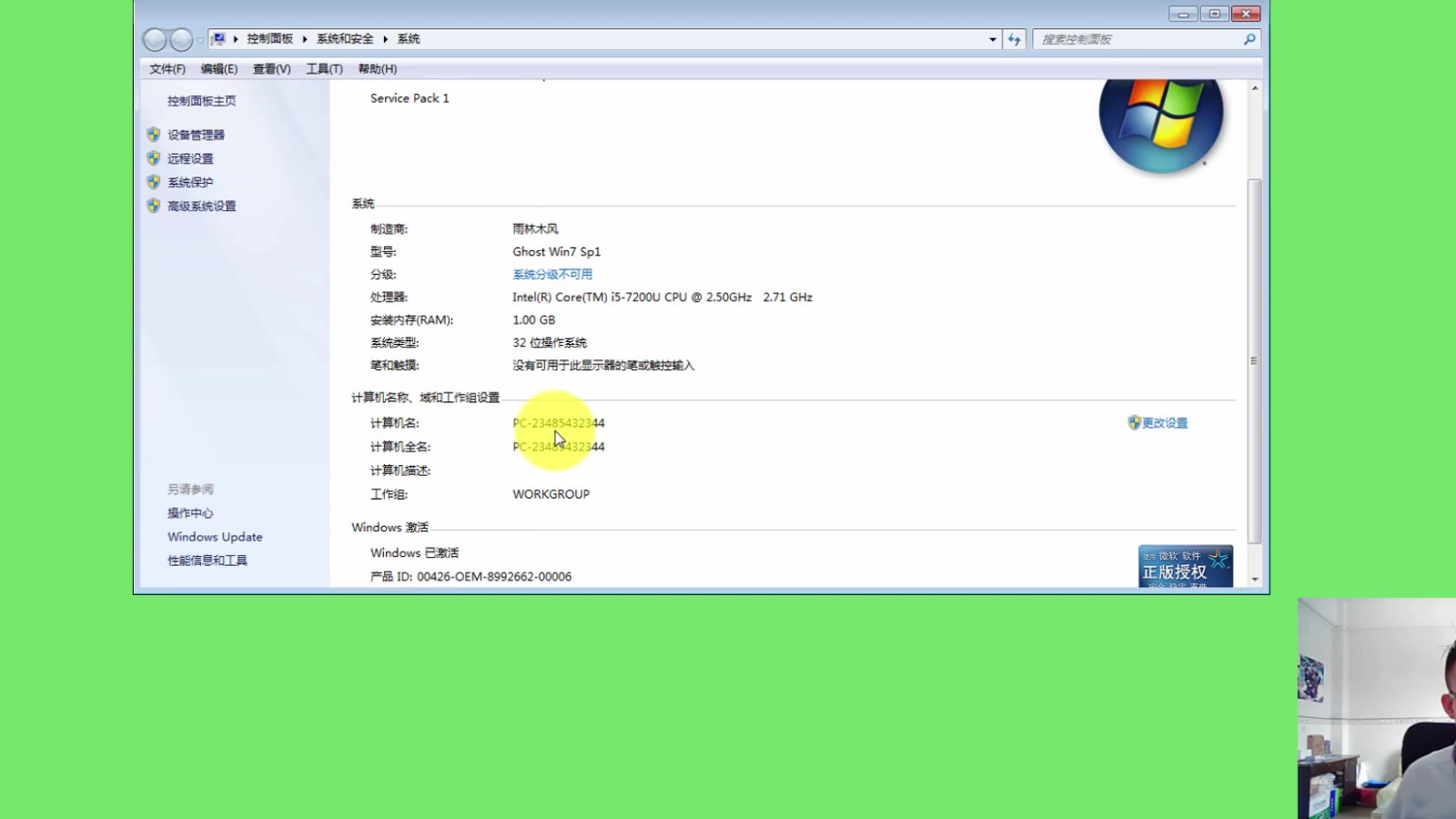Click the Forward navigation arrow button
Image resolution: width=1456 pixels, height=819 pixels.
[182, 39]
